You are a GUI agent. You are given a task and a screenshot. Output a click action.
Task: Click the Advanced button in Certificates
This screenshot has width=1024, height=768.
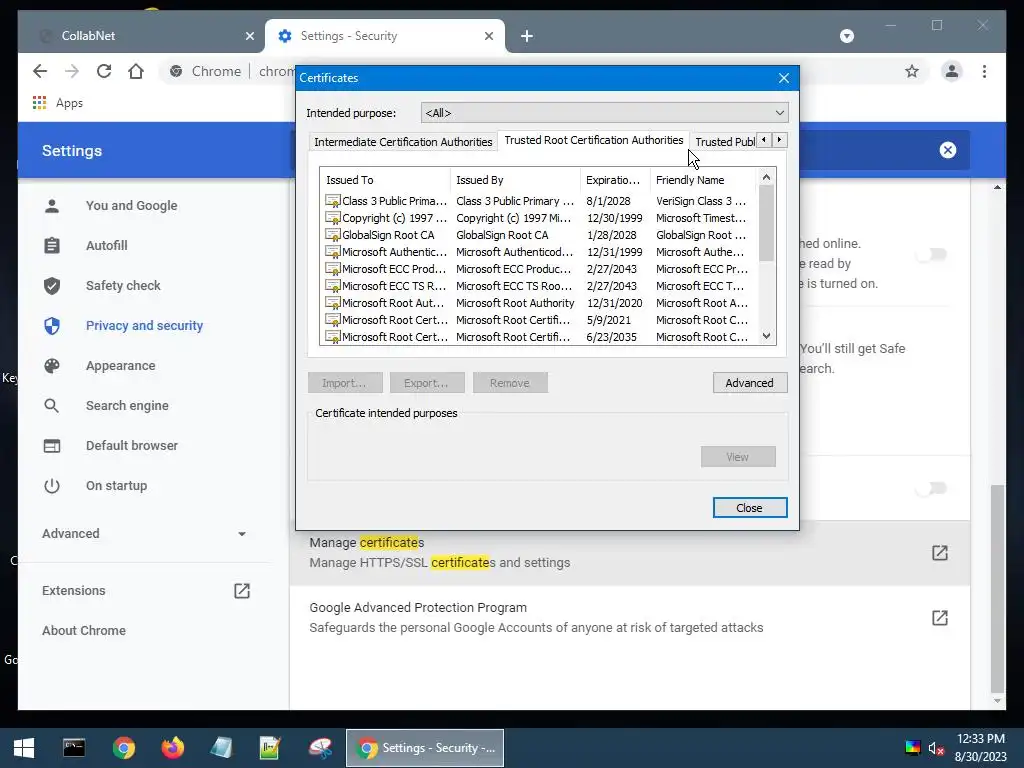750,383
